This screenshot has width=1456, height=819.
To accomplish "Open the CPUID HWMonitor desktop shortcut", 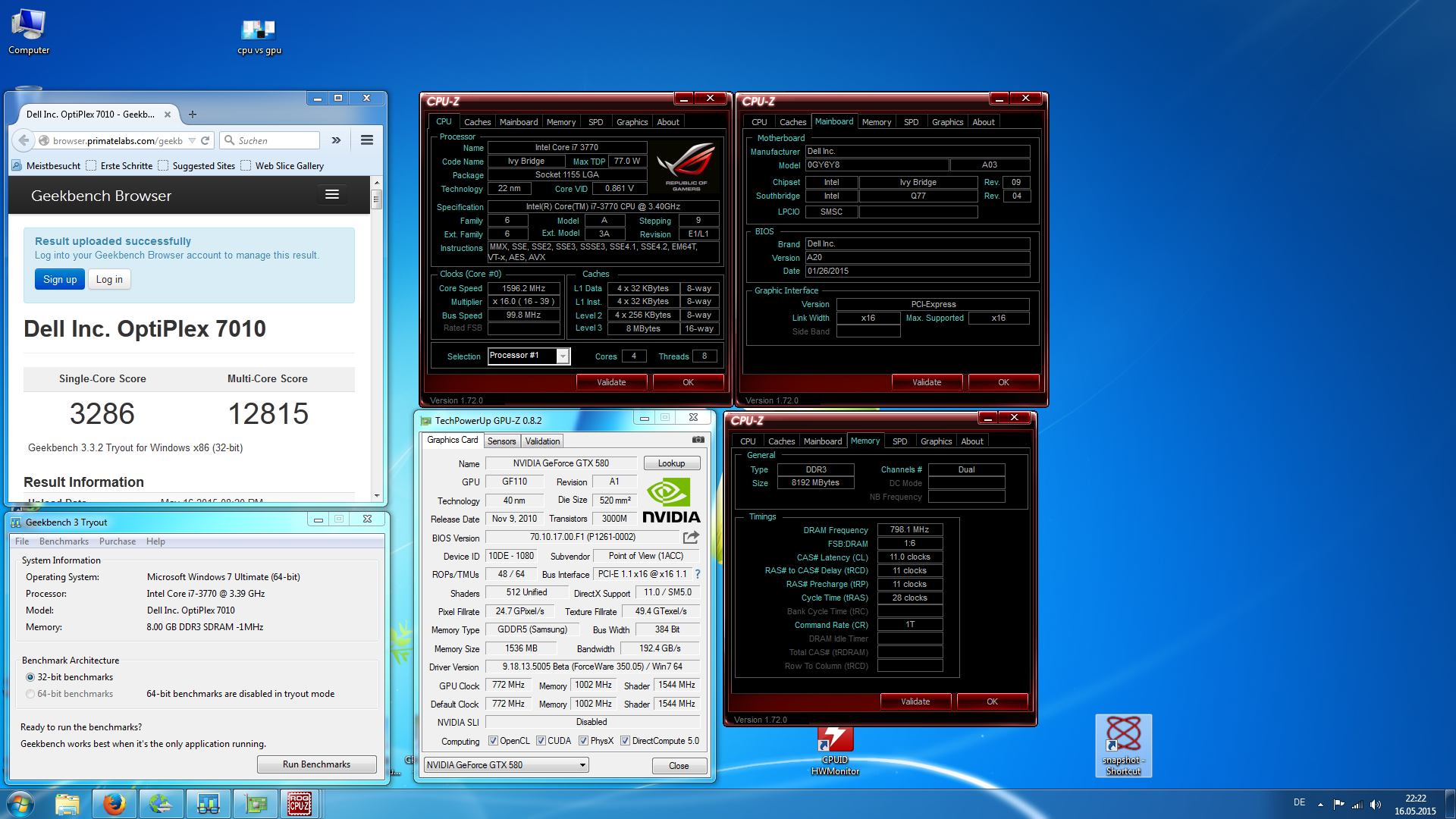I will (x=835, y=751).
